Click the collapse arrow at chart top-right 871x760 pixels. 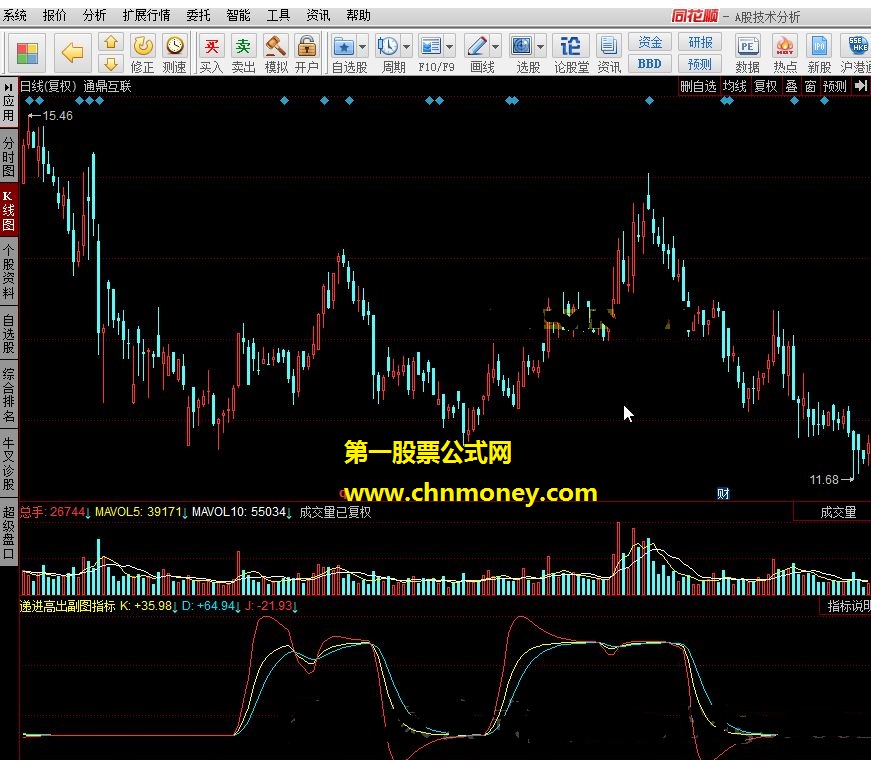click(860, 86)
